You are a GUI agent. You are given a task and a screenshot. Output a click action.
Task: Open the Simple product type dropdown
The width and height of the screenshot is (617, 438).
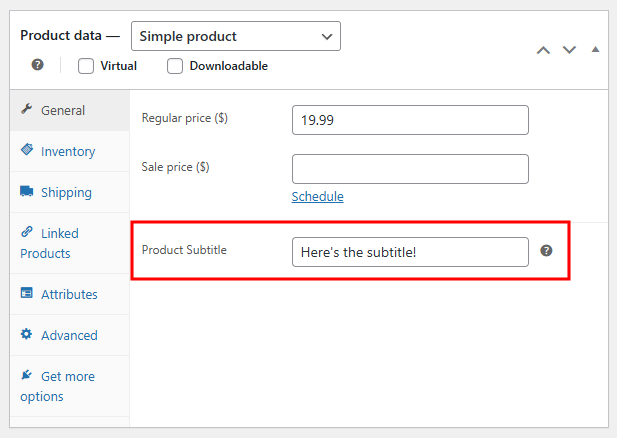[x=235, y=36]
